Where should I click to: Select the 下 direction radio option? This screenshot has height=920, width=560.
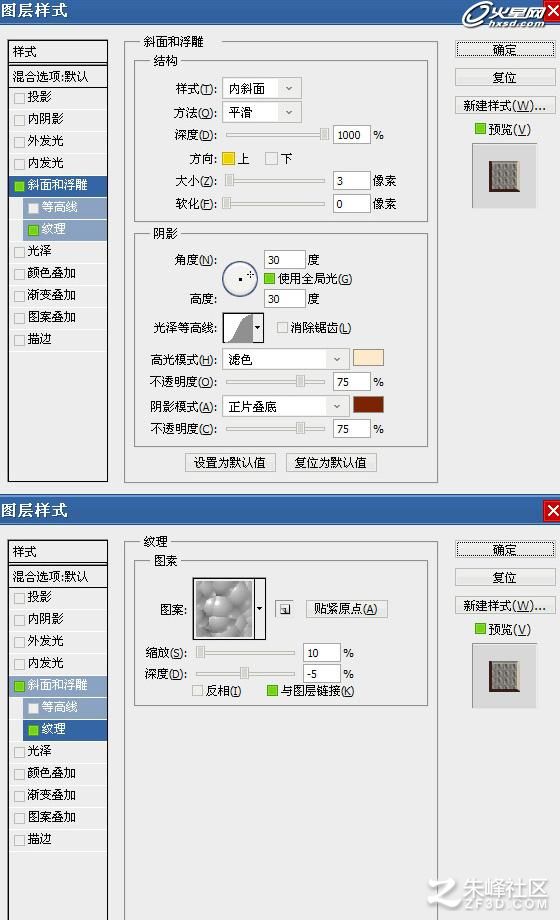coord(271,158)
